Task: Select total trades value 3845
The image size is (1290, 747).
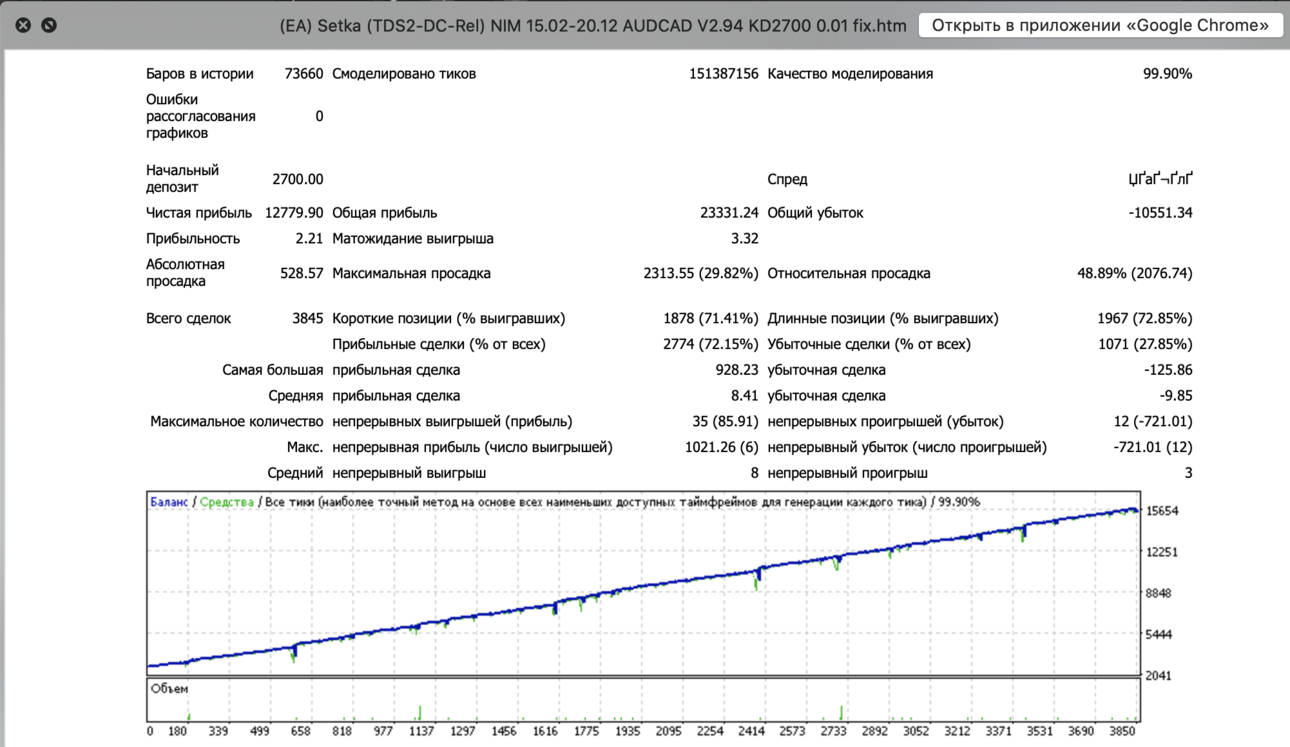Action: 307,319
